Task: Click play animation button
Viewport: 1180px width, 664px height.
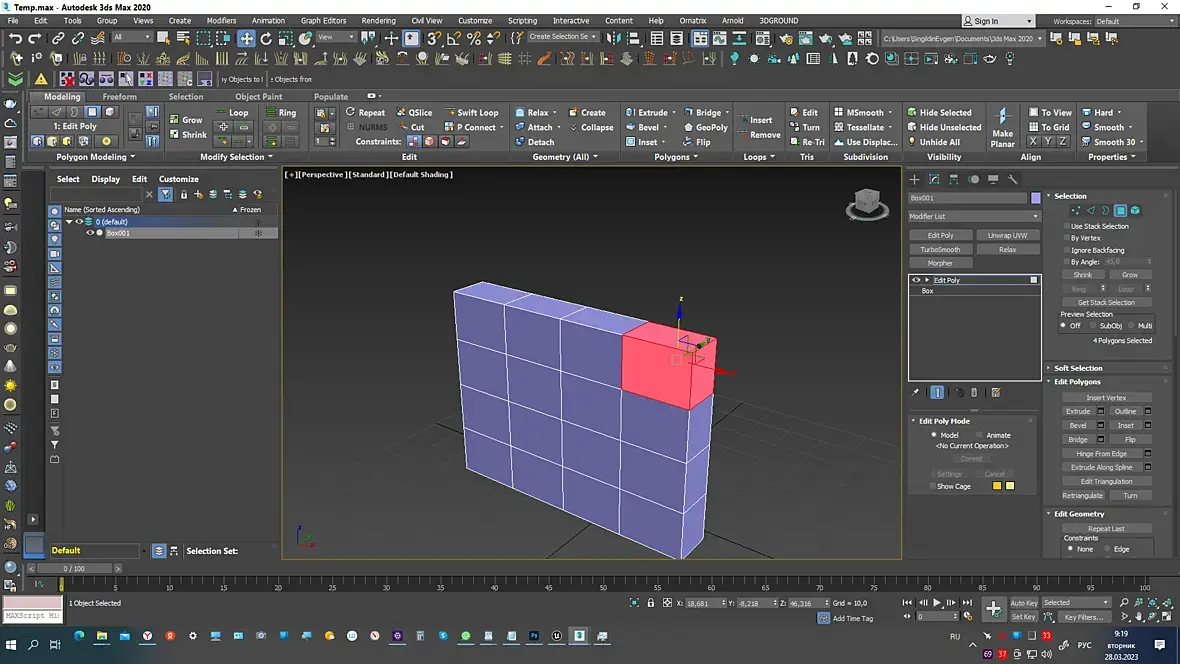Action: point(937,602)
